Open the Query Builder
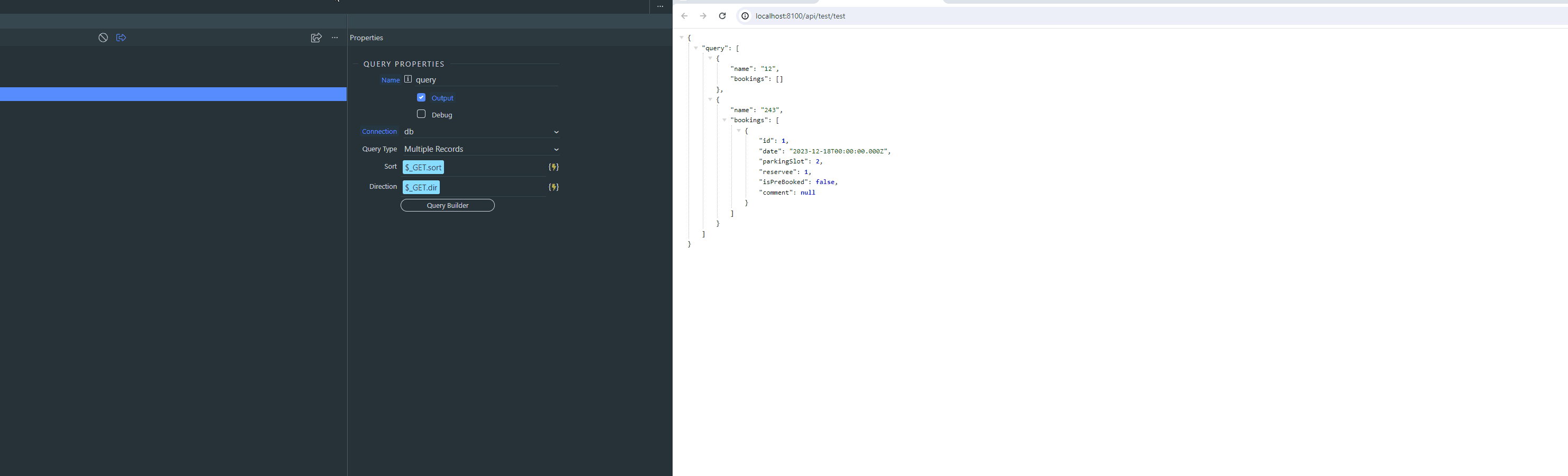The image size is (1568, 476). (x=447, y=206)
